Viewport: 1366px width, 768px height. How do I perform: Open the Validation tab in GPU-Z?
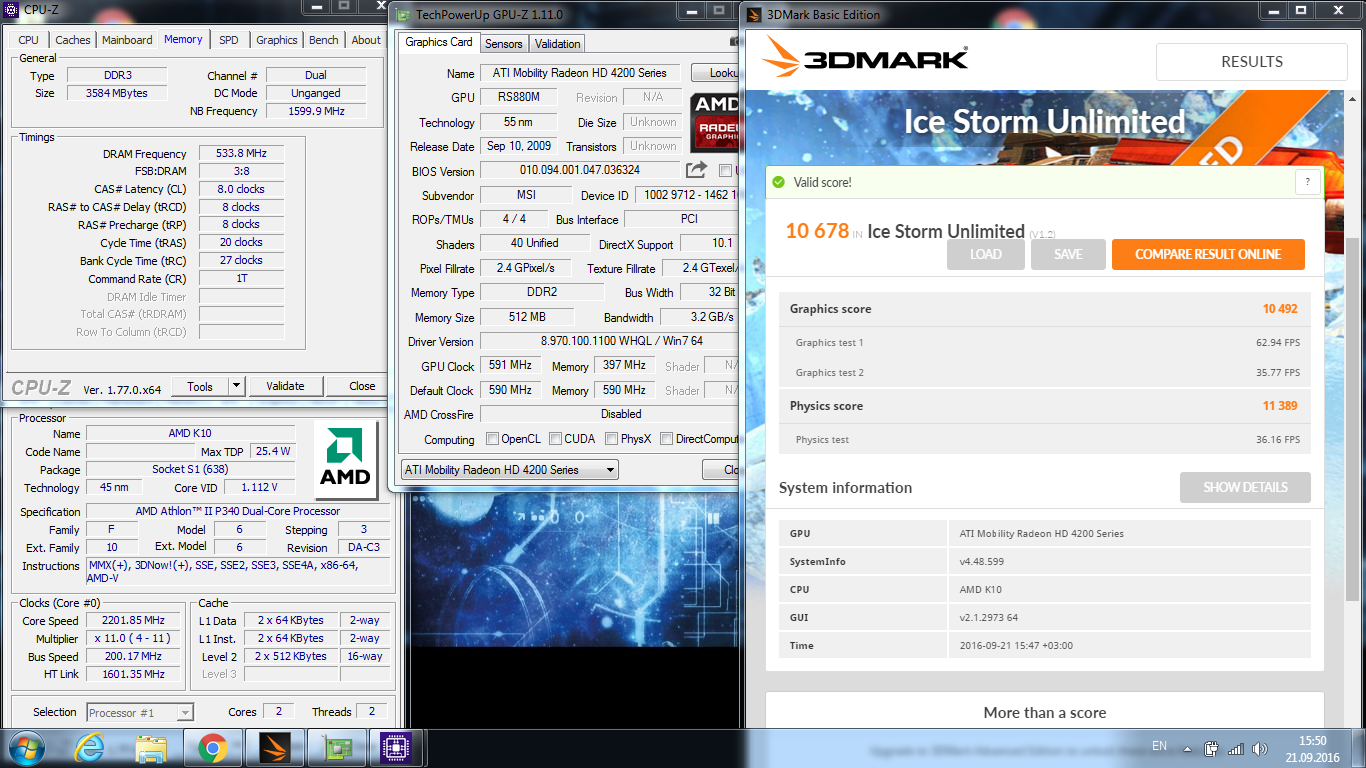click(x=557, y=44)
